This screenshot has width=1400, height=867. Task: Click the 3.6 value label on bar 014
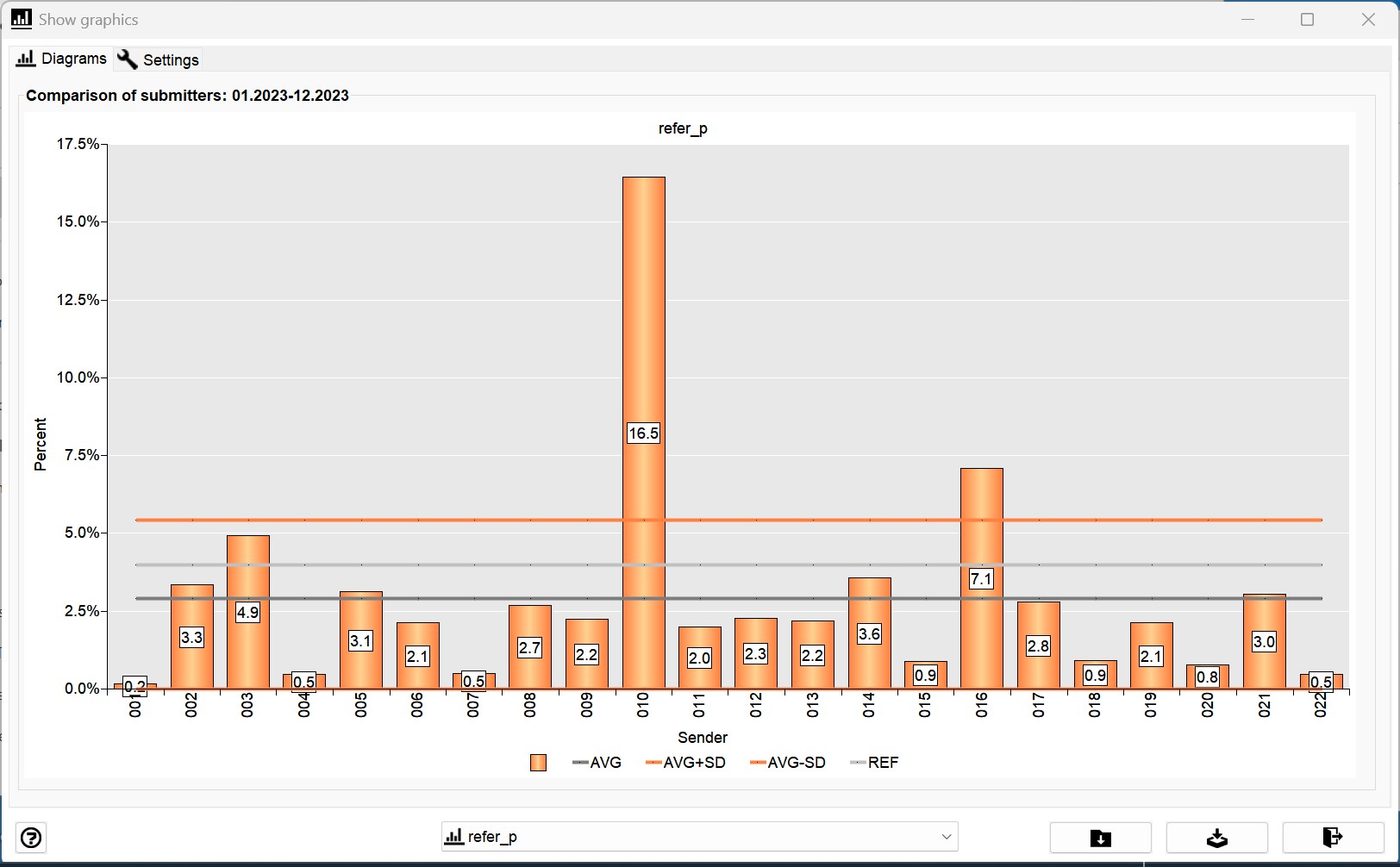click(x=869, y=634)
